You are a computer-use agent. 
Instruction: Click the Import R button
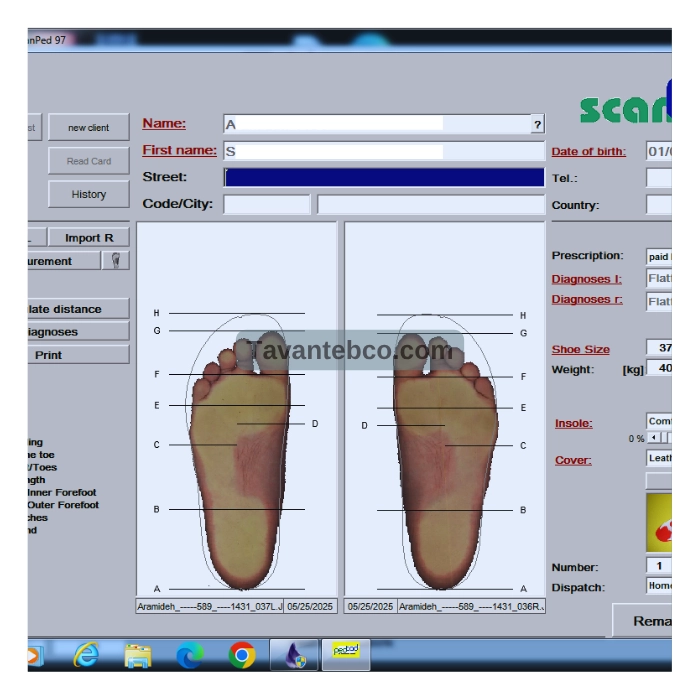96,238
